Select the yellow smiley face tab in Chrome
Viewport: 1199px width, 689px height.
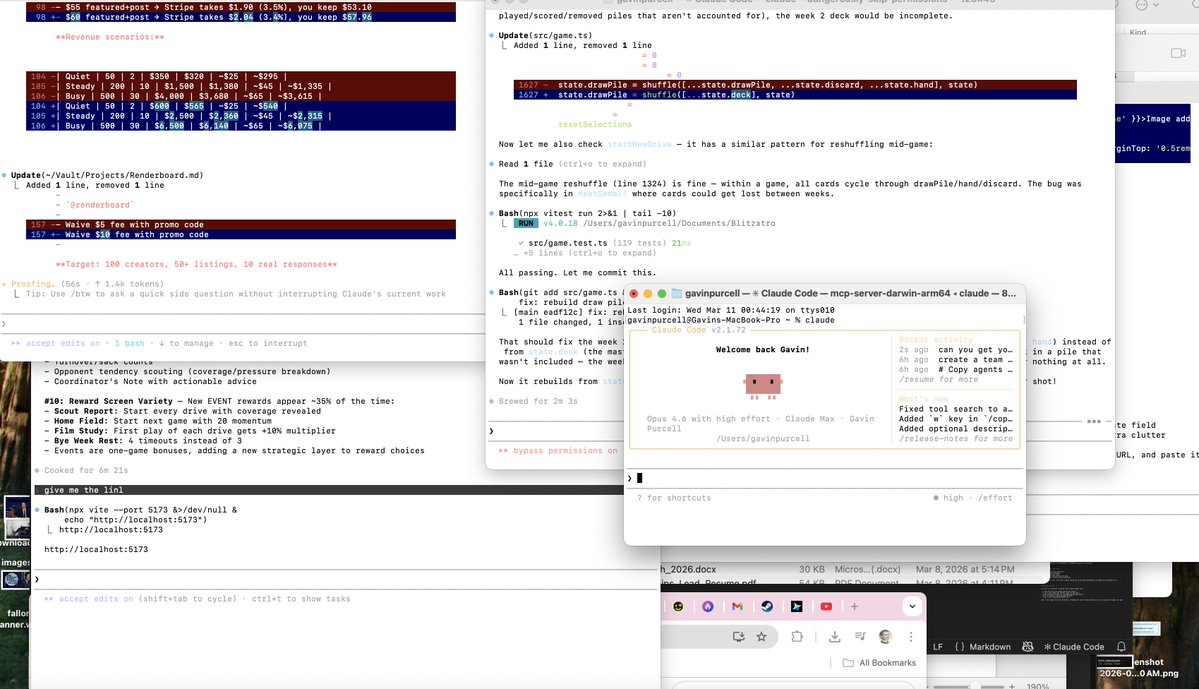[678, 606]
